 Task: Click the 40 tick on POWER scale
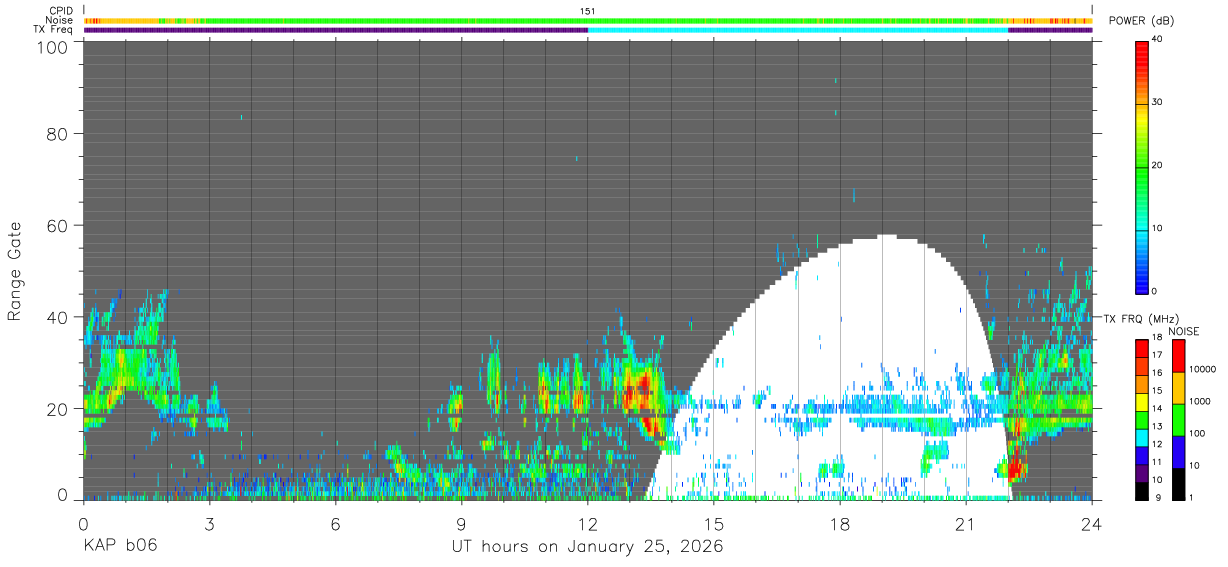tap(1157, 39)
